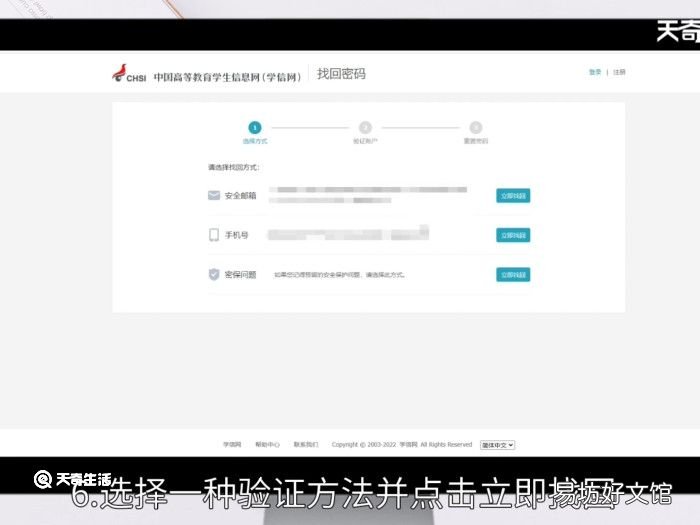Click the security question hint text
The image size is (700, 525).
[339, 275]
